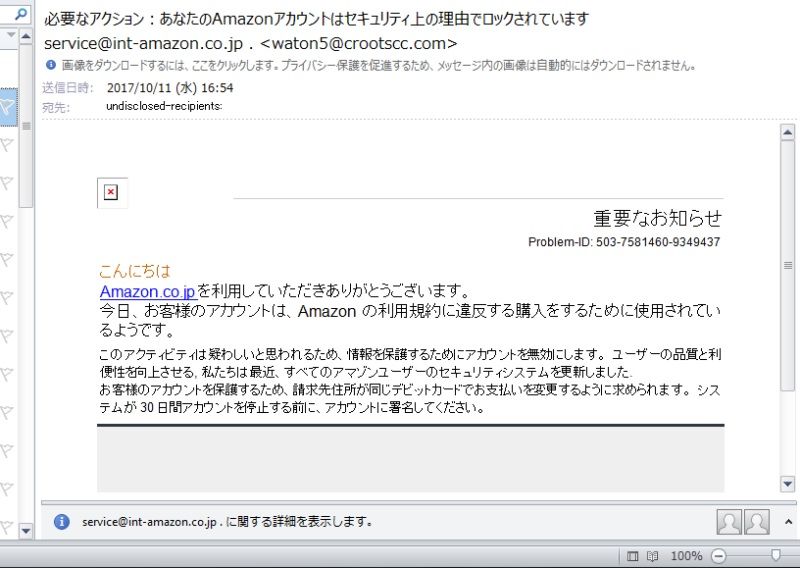Click the broken image placeholder in the email
The image size is (800, 568).
pyautogui.click(x=112, y=193)
